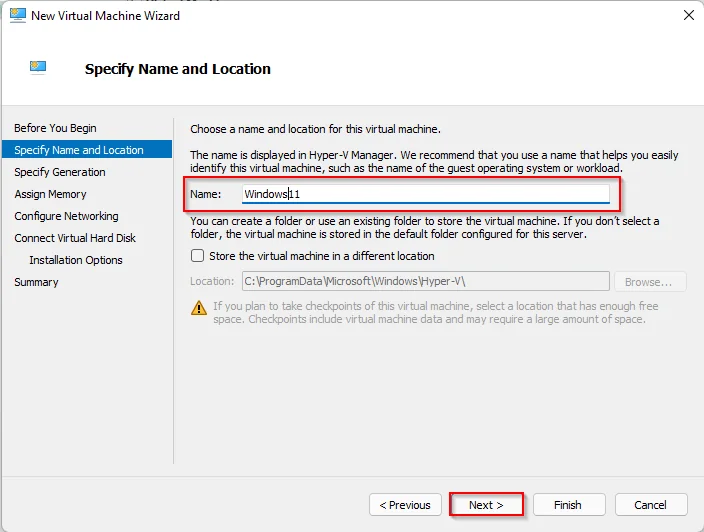The width and height of the screenshot is (704, 532).
Task: Click the checkpoints warning message text
Action: point(436,312)
